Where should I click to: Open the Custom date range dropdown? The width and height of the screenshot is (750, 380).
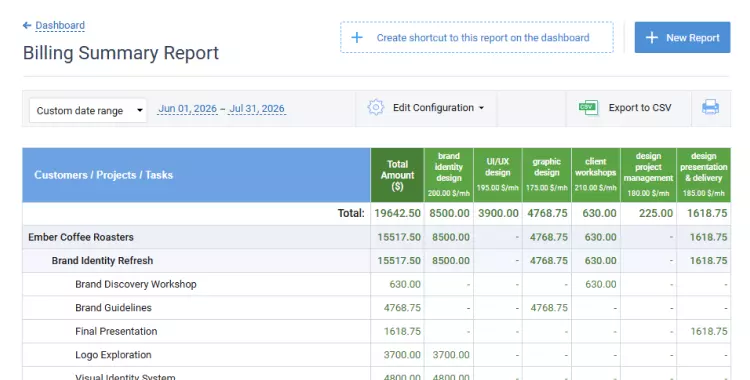pyautogui.click(x=88, y=111)
